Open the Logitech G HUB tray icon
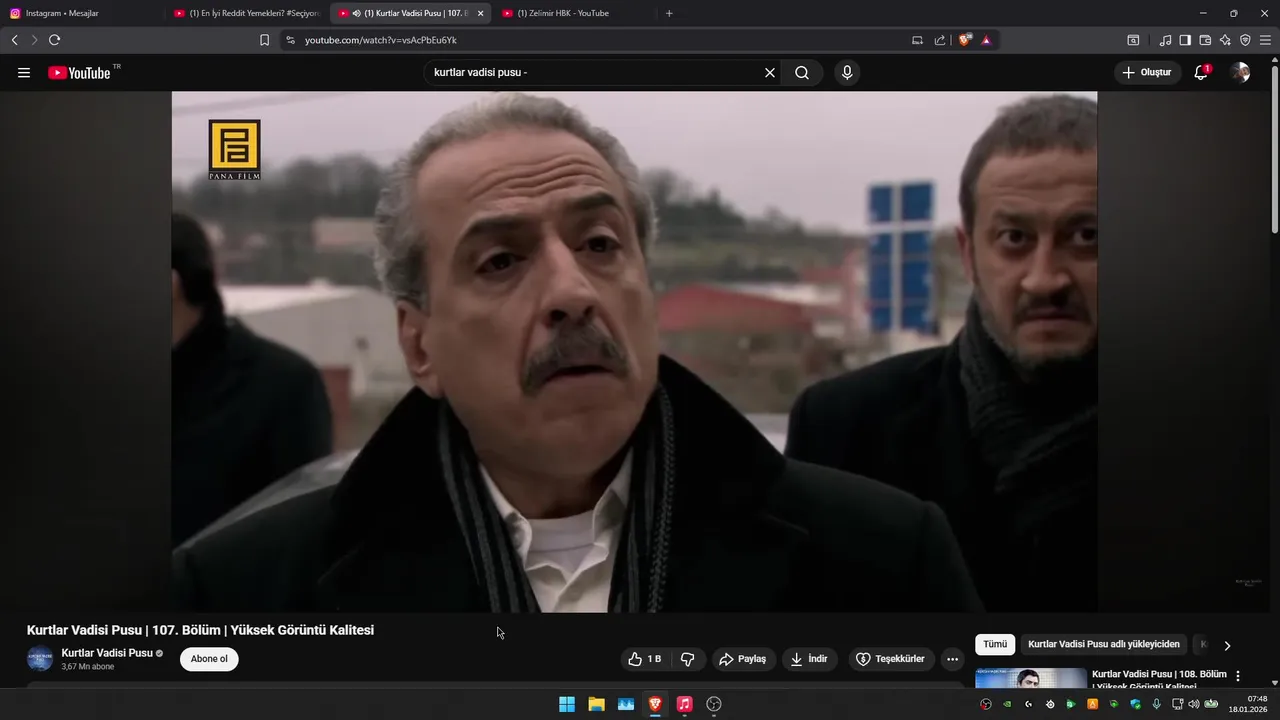Image resolution: width=1280 pixels, height=720 pixels. point(1028,704)
